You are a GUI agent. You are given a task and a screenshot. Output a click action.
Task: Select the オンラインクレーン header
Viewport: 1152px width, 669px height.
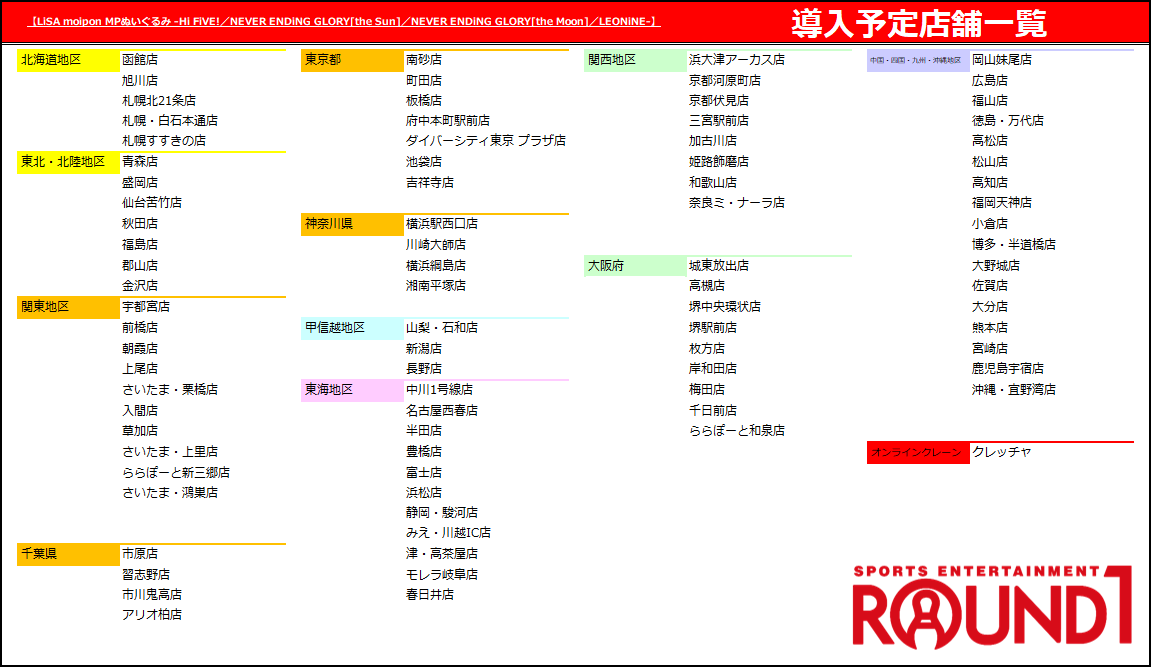coord(918,453)
